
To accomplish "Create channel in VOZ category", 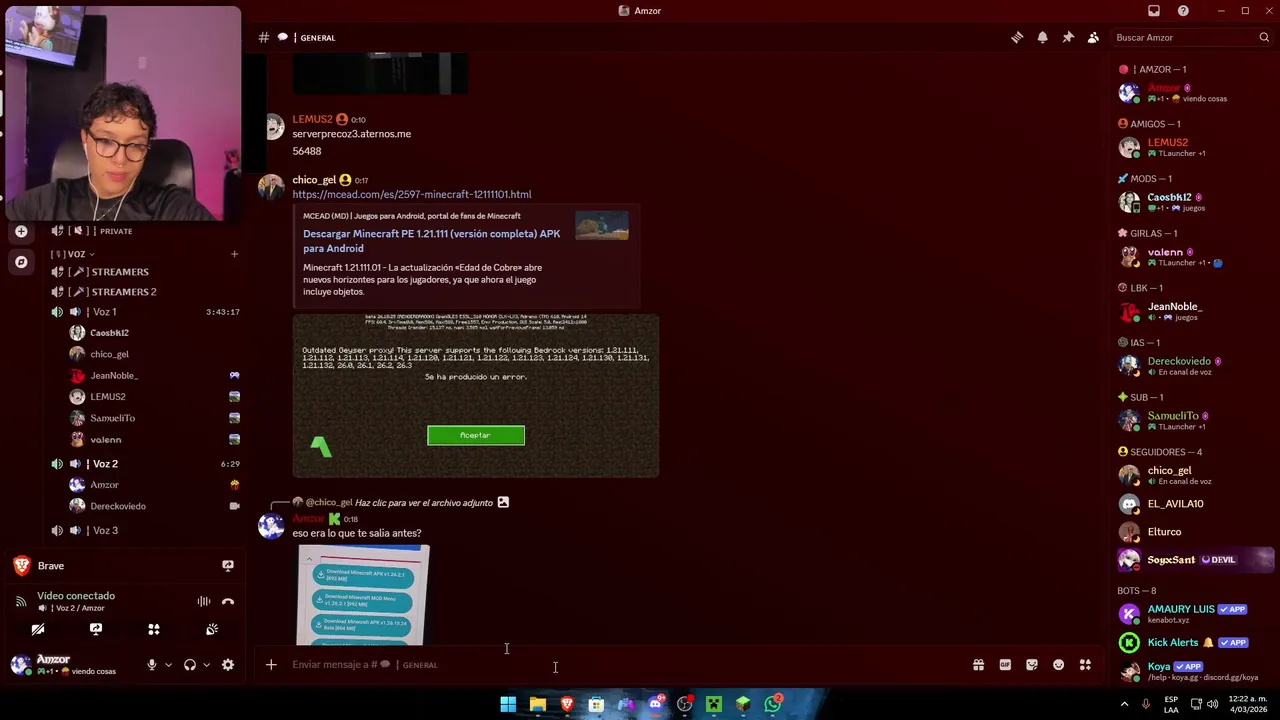I will 234,254.
